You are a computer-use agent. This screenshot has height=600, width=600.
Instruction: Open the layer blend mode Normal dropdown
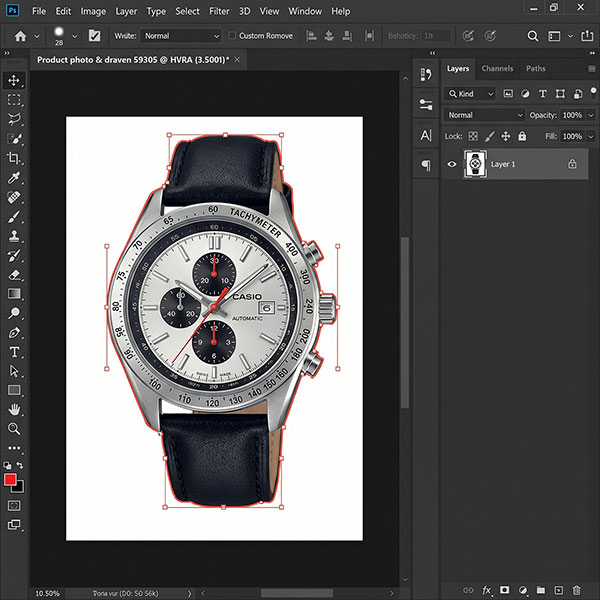pos(485,115)
